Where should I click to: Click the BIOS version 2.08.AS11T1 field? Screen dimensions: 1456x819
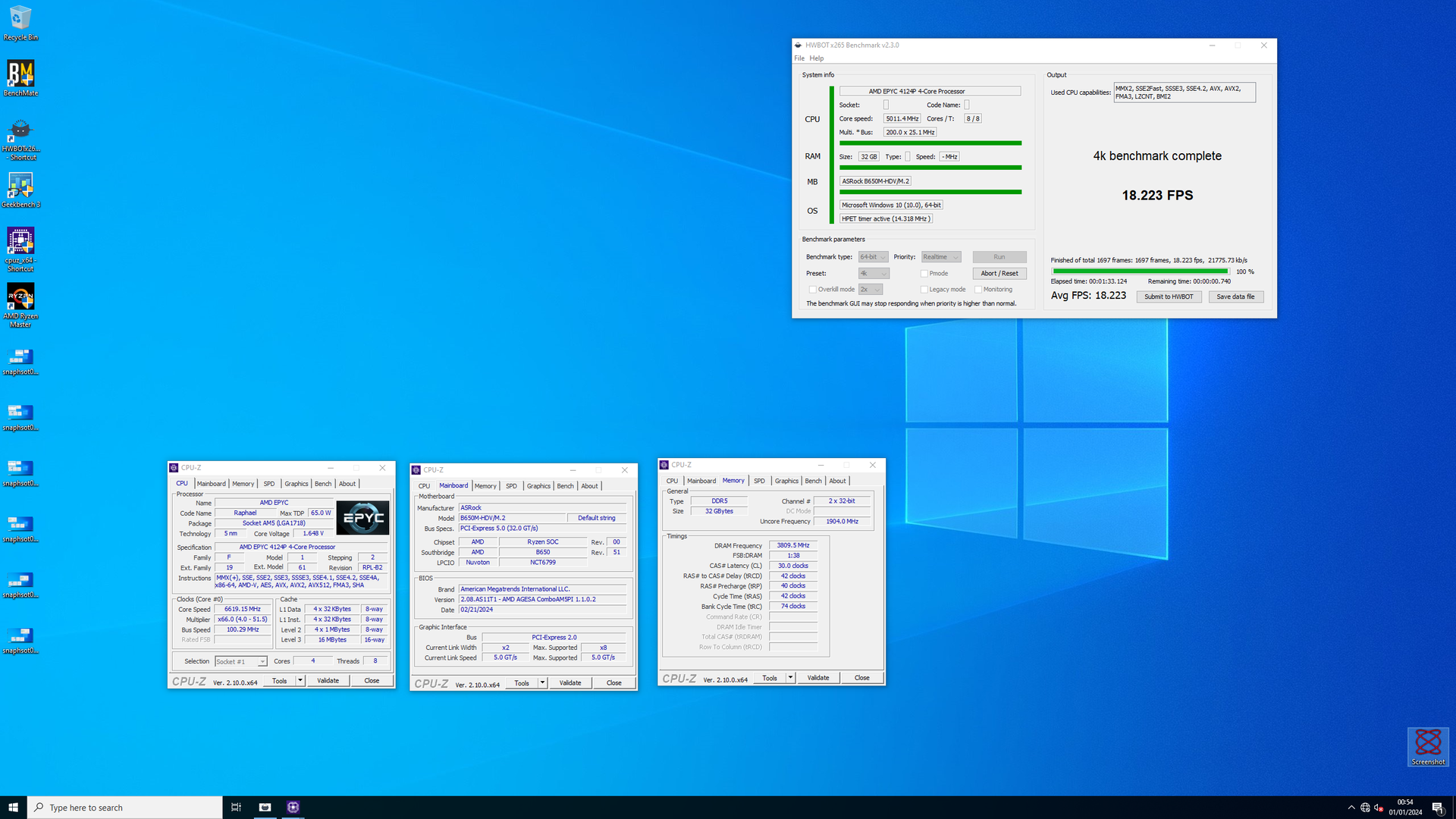(x=543, y=600)
